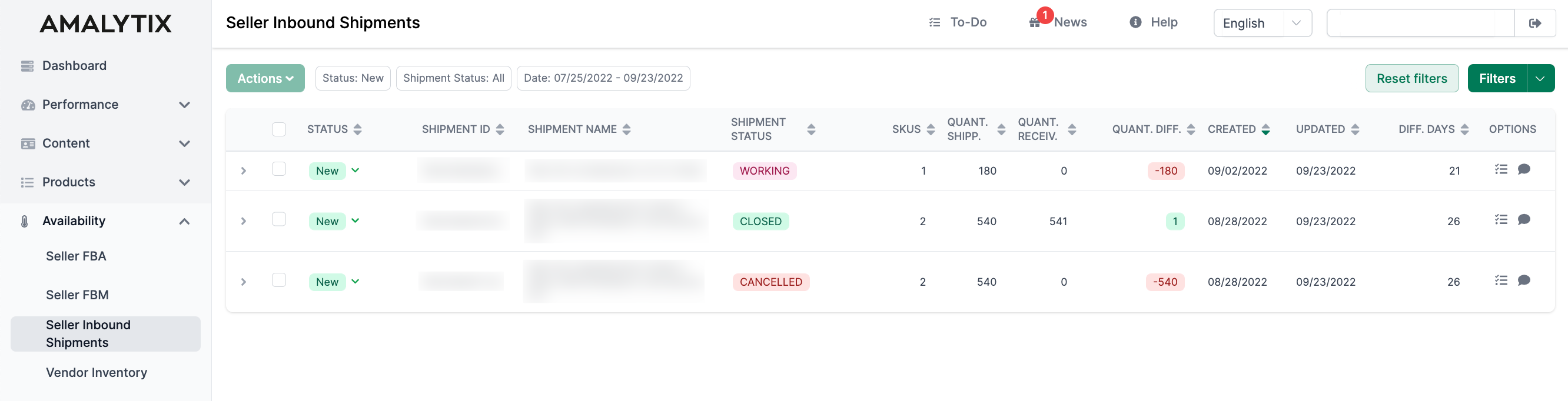Click the Help info icon
1568x401 pixels.
click(1135, 22)
